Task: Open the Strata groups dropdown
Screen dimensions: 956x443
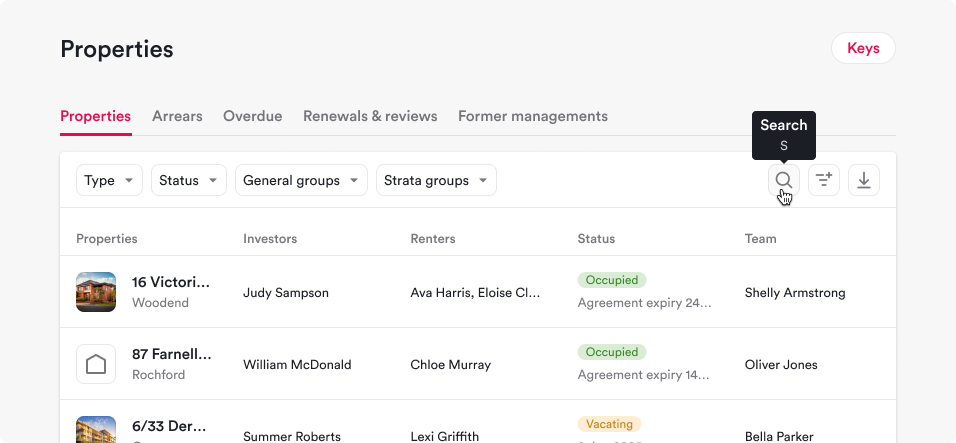Action: pos(437,180)
